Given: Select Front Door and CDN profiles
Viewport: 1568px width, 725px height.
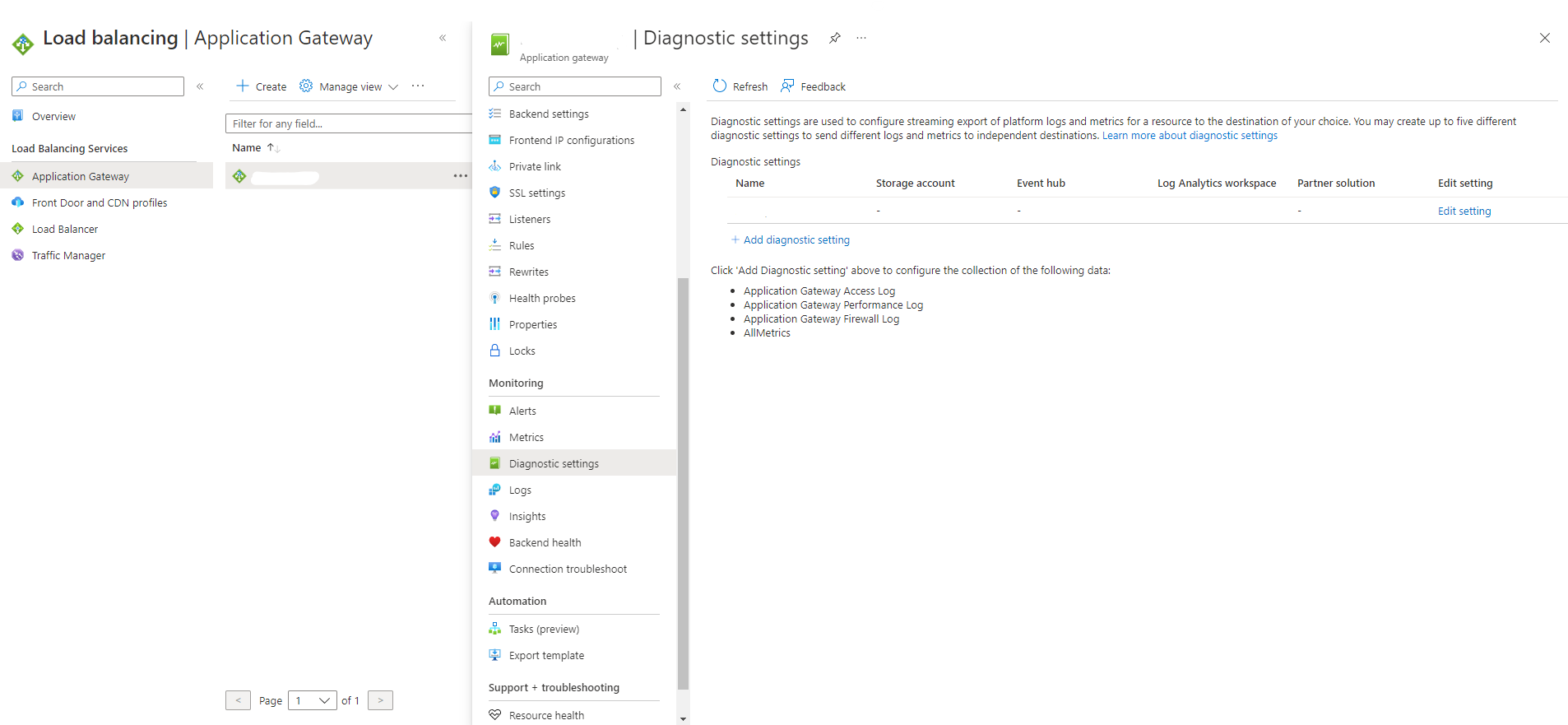Looking at the screenshot, I should click(x=99, y=202).
